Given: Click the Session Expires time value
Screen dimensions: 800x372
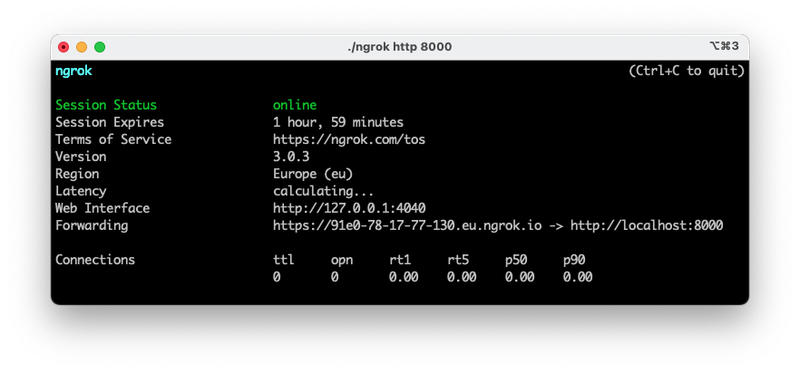Looking at the screenshot, I should point(338,122).
